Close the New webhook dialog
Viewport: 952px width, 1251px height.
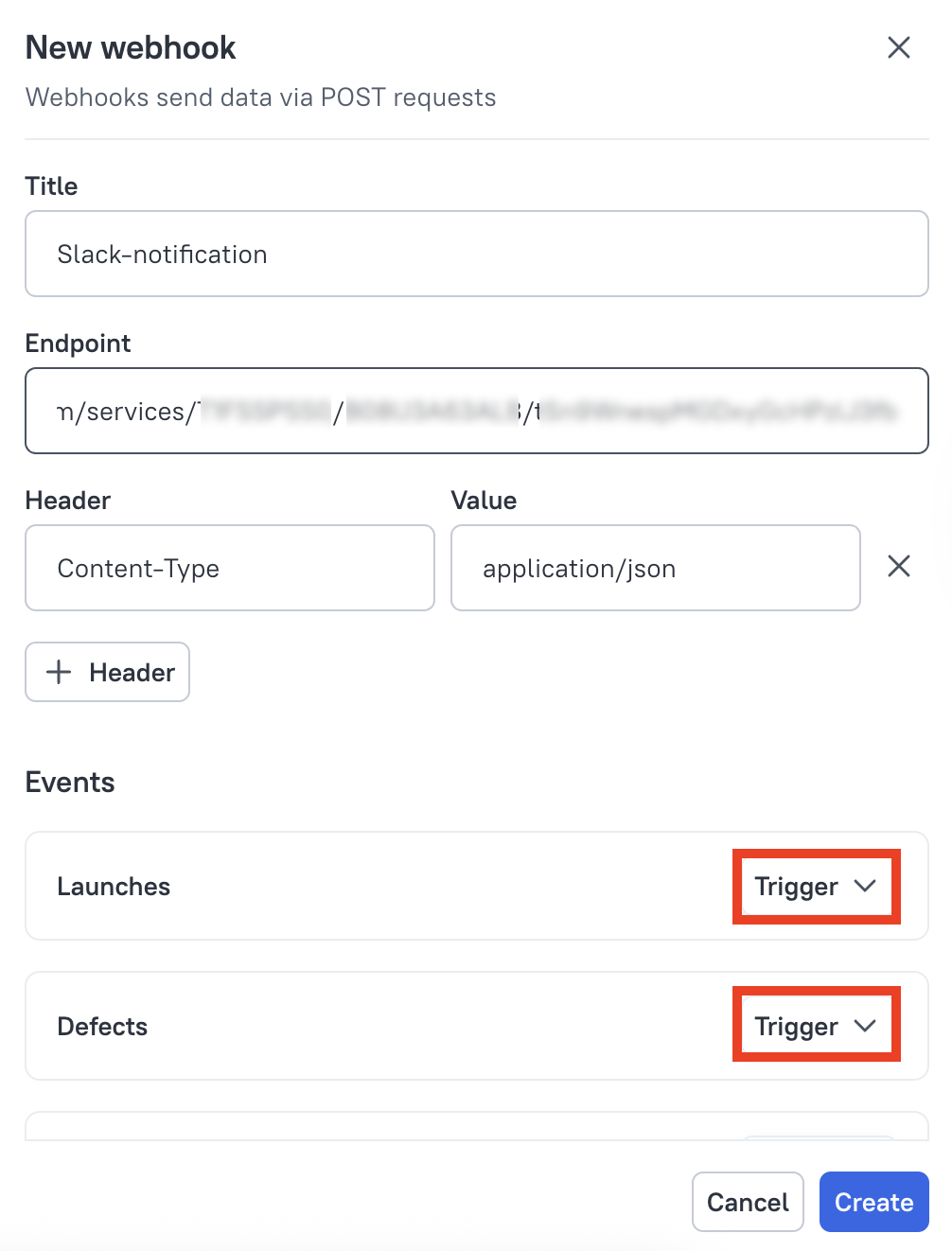click(898, 47)
